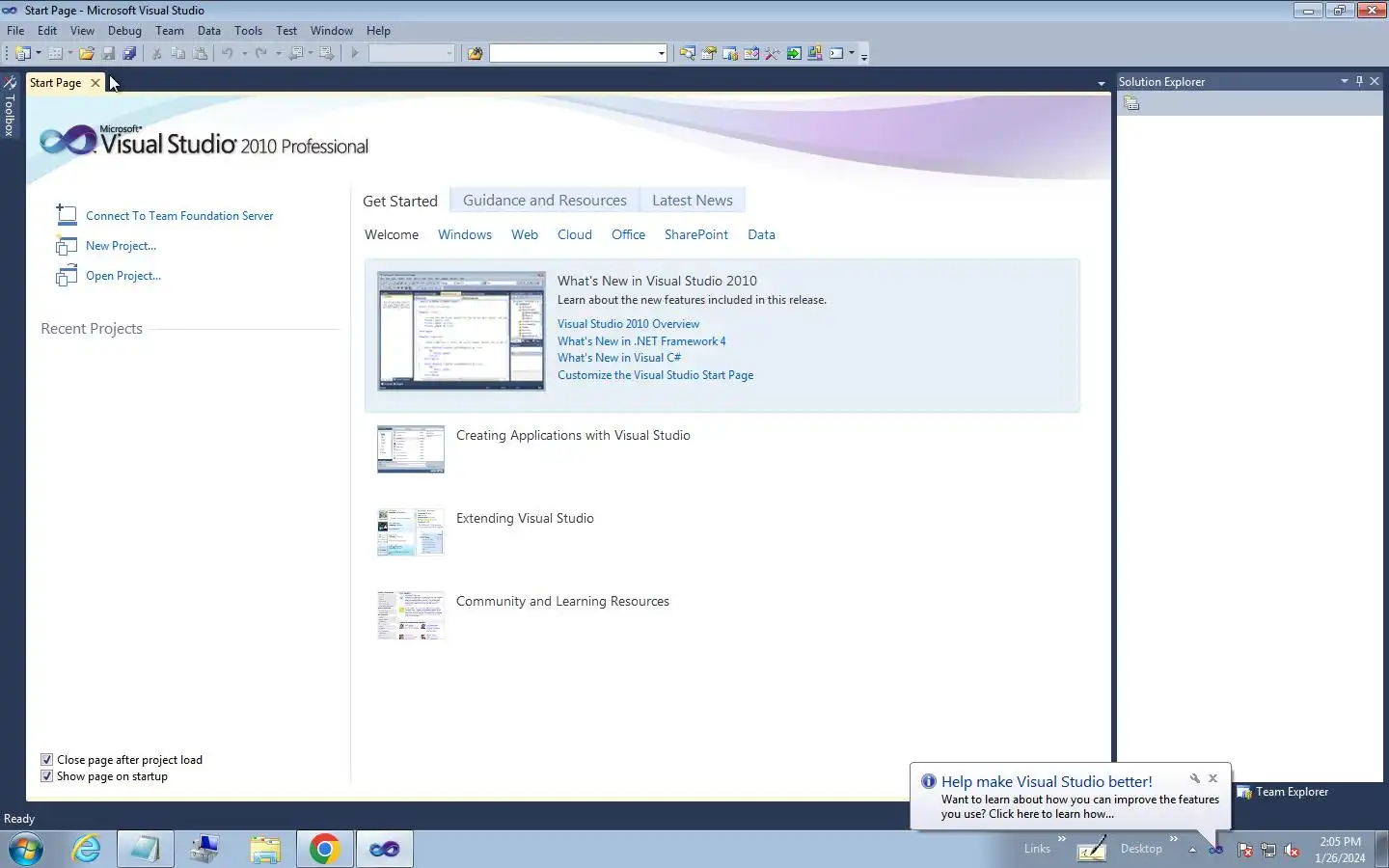The width and height of the screenshot is (1389, 868).
Task: Click the Add New Item toolbar icon
Action: tap(55, 53)
